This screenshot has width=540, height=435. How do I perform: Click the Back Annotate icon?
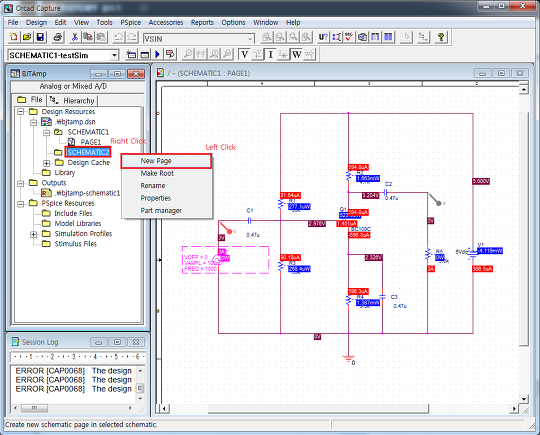(336, 37)
